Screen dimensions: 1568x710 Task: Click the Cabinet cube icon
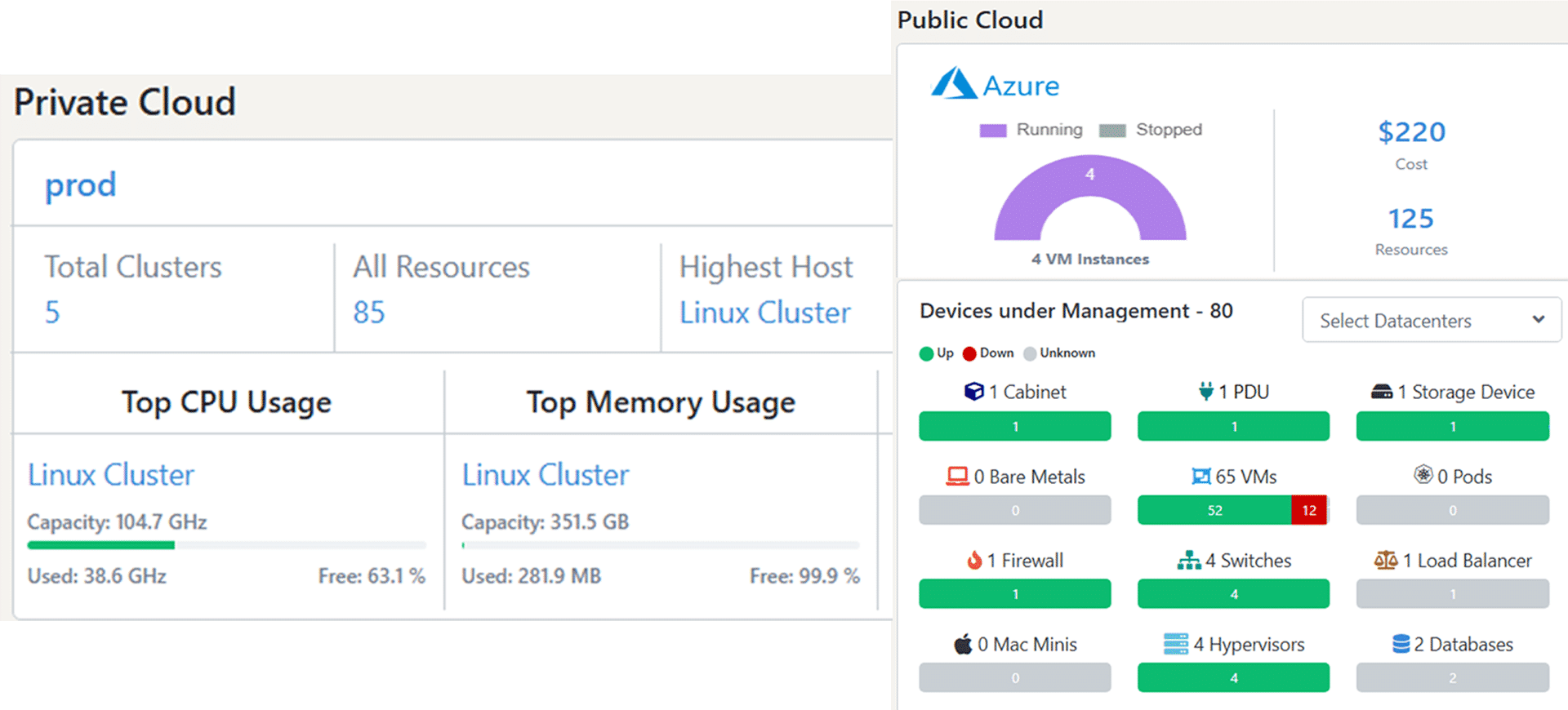[973, 392]
